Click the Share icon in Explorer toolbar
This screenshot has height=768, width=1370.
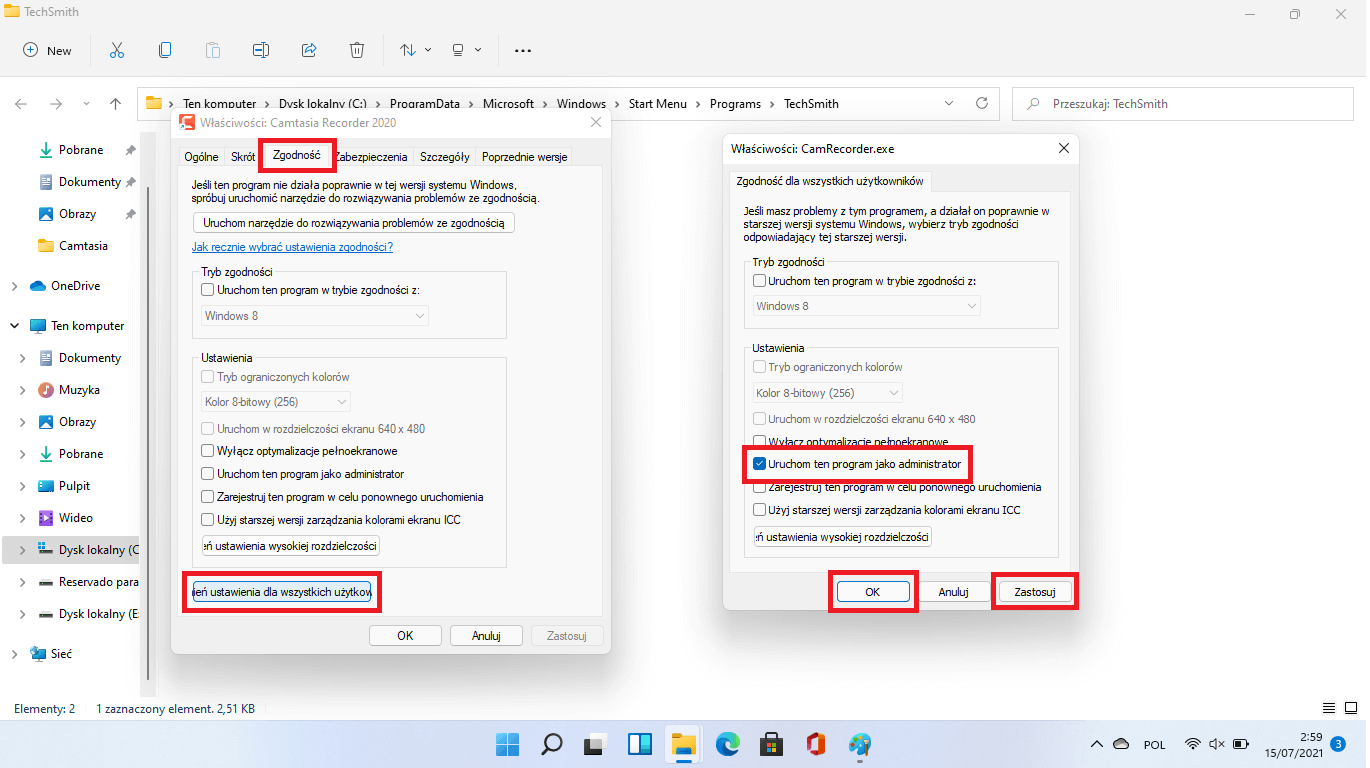309,50
